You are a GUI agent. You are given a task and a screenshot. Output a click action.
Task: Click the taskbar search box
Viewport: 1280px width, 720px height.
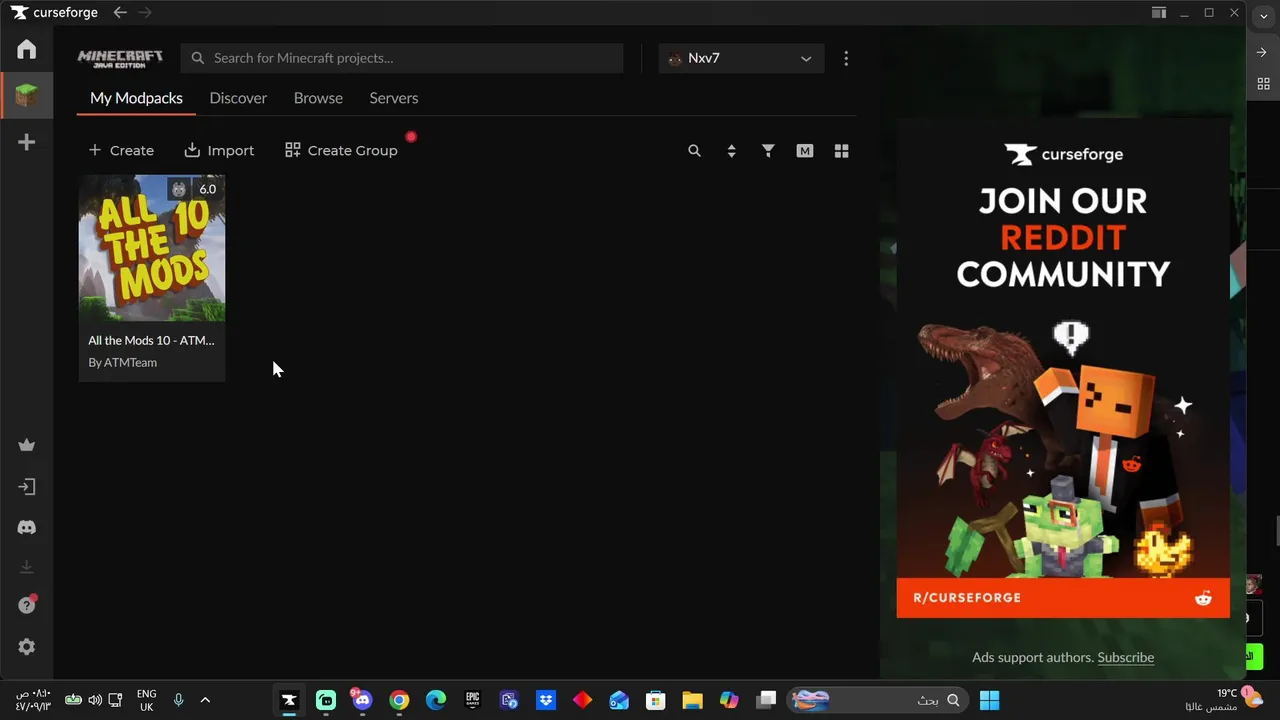(879, 700)
